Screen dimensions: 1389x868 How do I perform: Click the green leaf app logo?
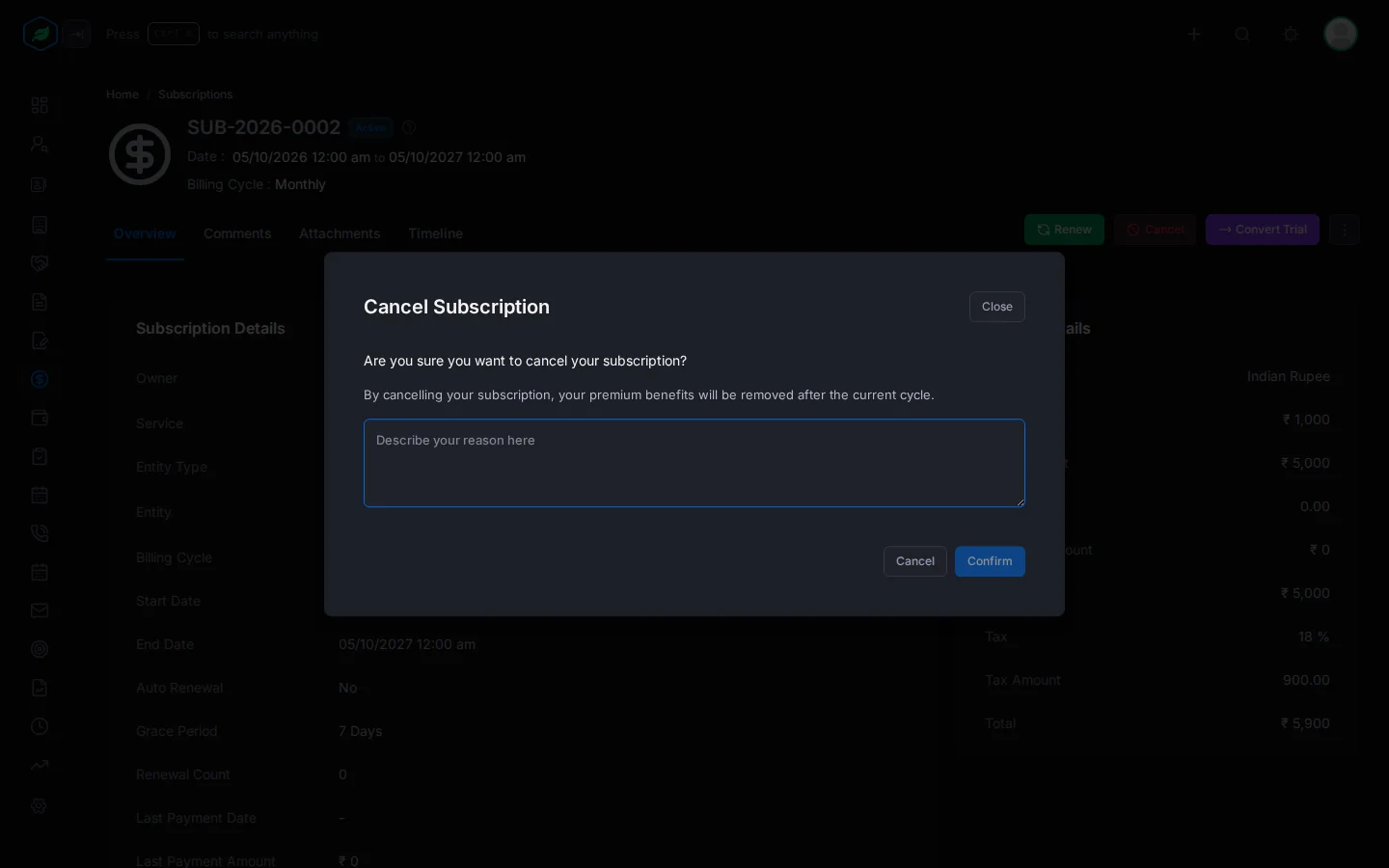(41, 35)
